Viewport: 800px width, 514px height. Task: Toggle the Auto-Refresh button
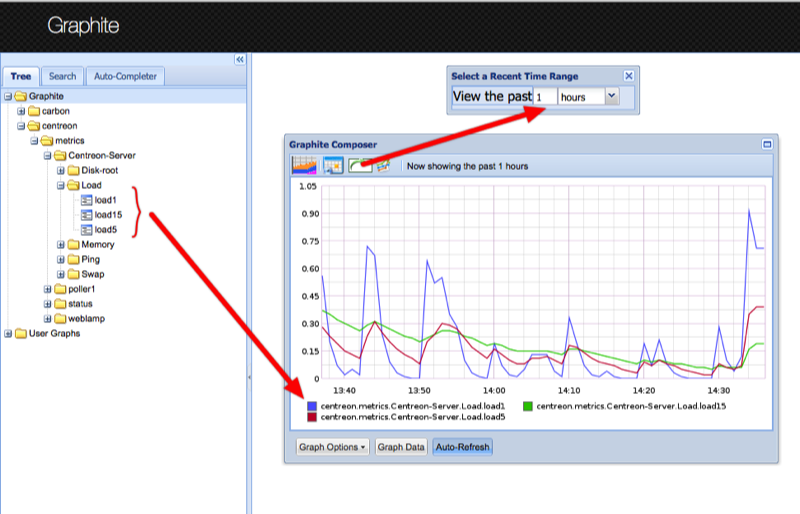(x=462, y=447)
